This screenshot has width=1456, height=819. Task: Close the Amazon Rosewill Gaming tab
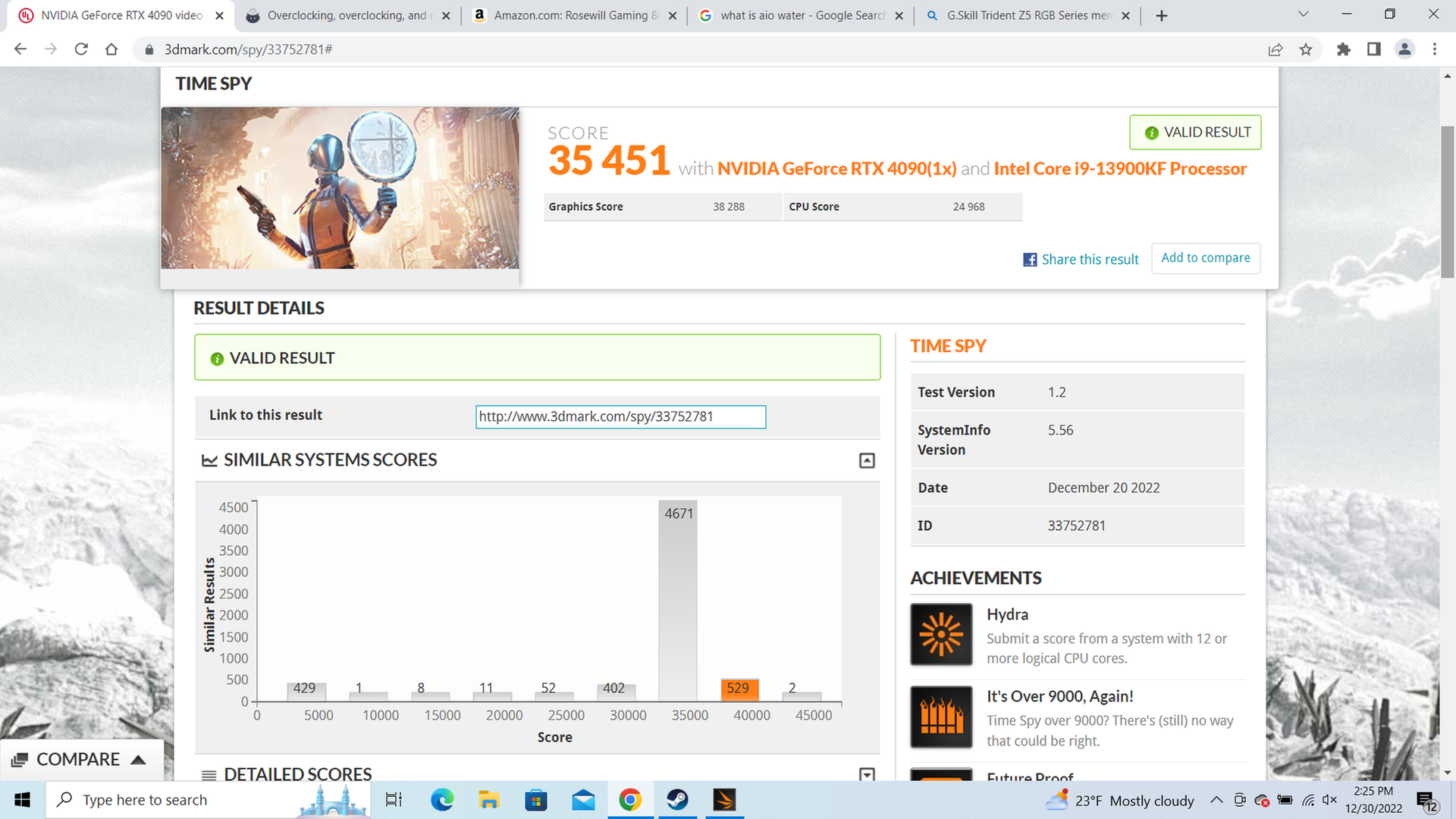pyautogui.click(x=672, y=16)
